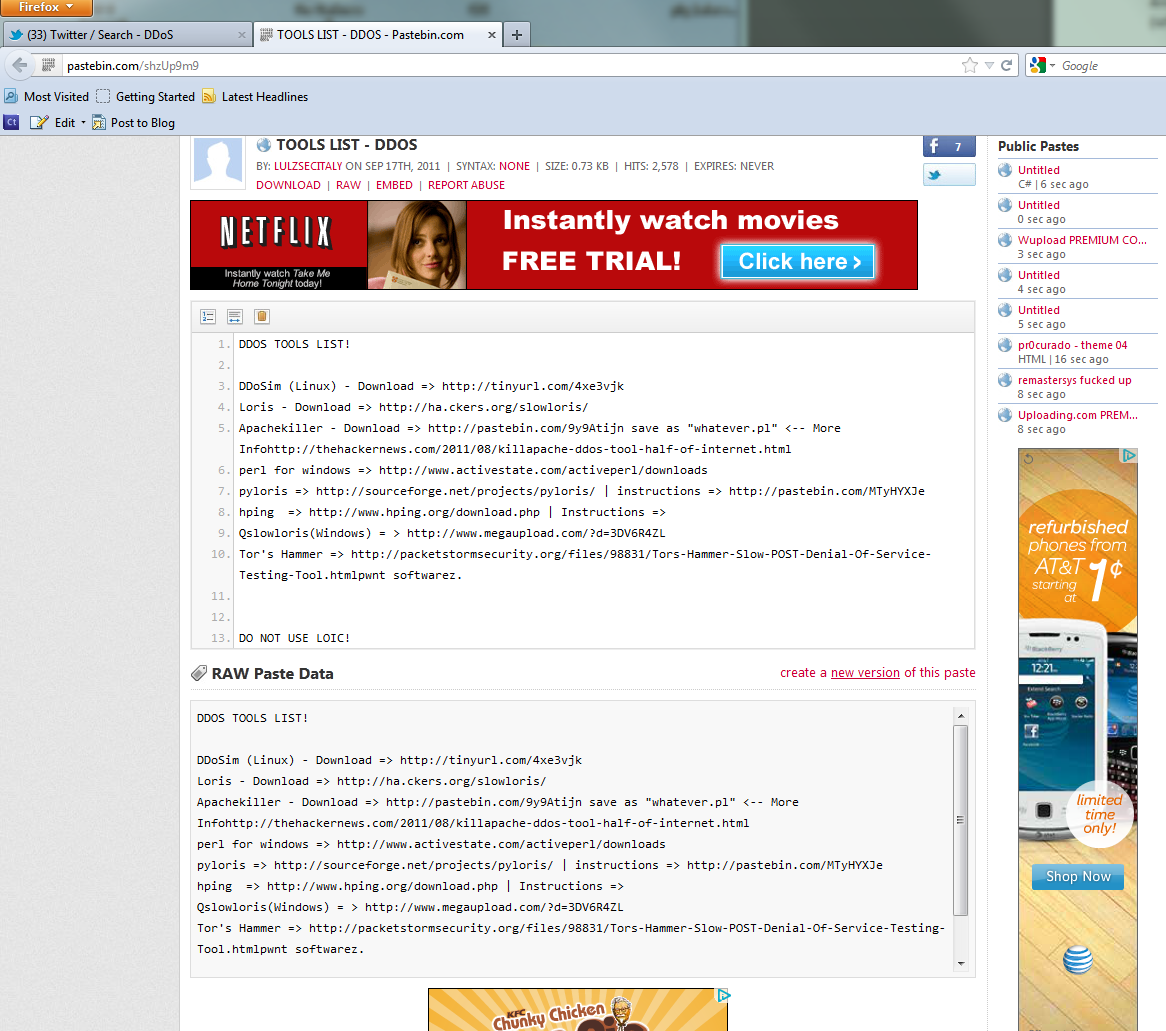The width and height of the screenshot is (1166, 1031).
Task: Click into the Google search box
Action: 1112,65
